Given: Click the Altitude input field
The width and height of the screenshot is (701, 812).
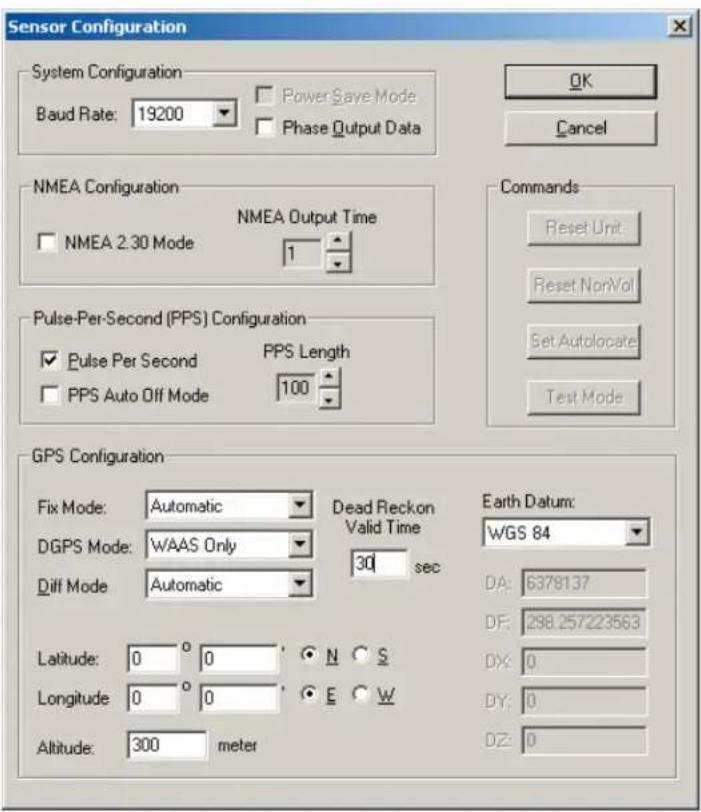Looking at the screenshot, I should pos(167,745).
